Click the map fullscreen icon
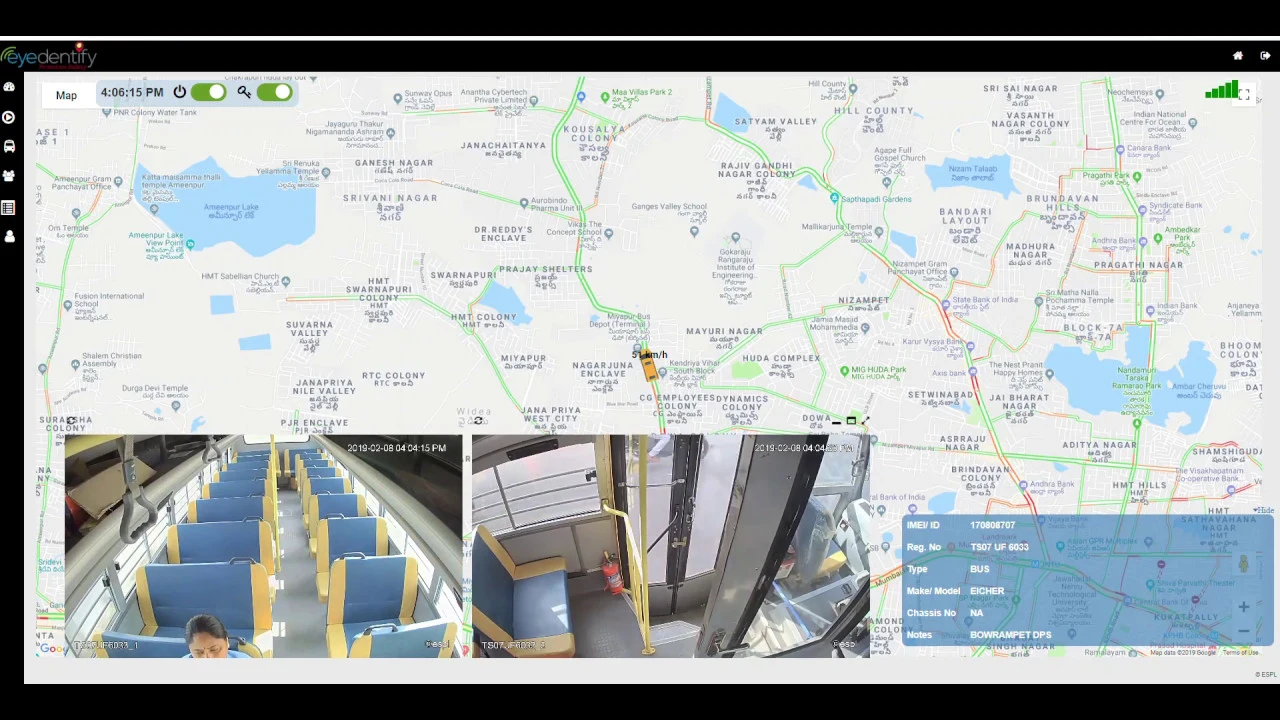The height and width of the screenshot is (720, 1280). click(x=1244, y=94)
